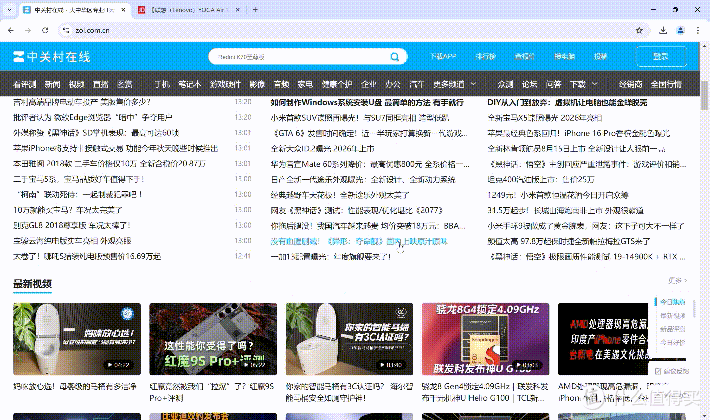Screen dimensions: 710x420
Task: Open the Chrome profile avatar icon
Action: pos(680,30)
